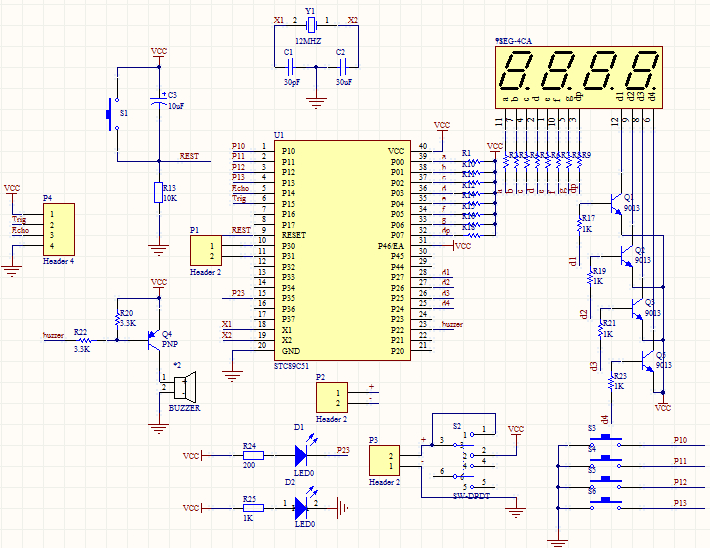710x548 pixels.
Task: Select the P2 Header 2 connector
Action: (x=332, y=397)
